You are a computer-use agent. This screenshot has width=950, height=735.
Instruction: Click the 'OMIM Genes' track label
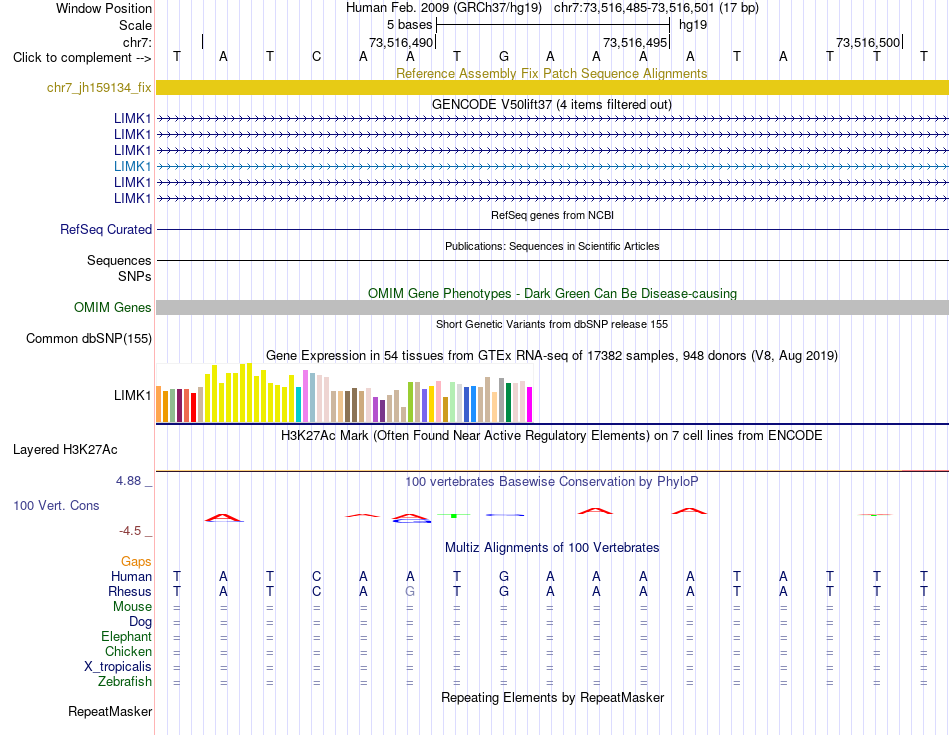coord(112,308)
